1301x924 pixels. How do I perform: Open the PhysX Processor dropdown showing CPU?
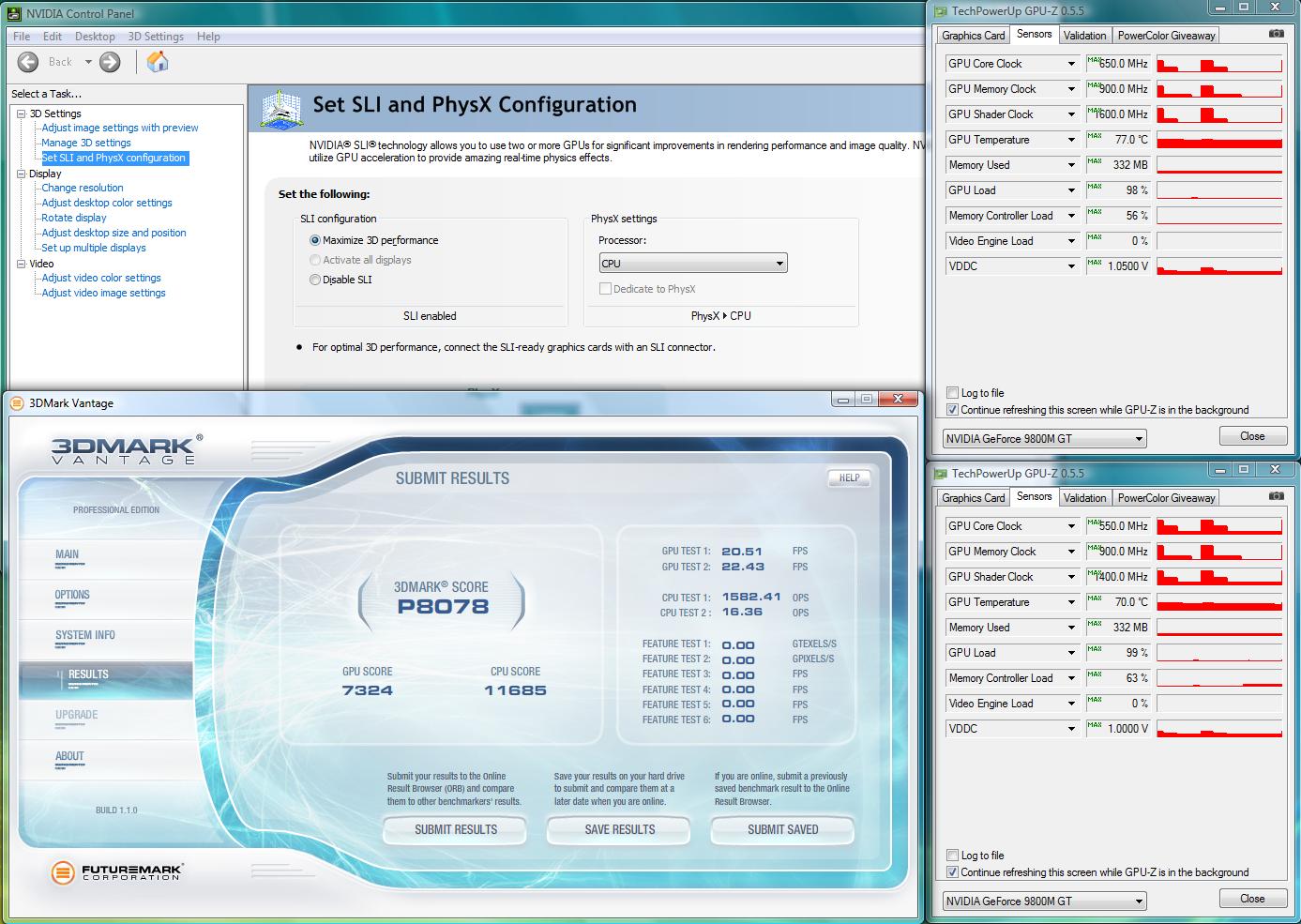pos(693,264)
